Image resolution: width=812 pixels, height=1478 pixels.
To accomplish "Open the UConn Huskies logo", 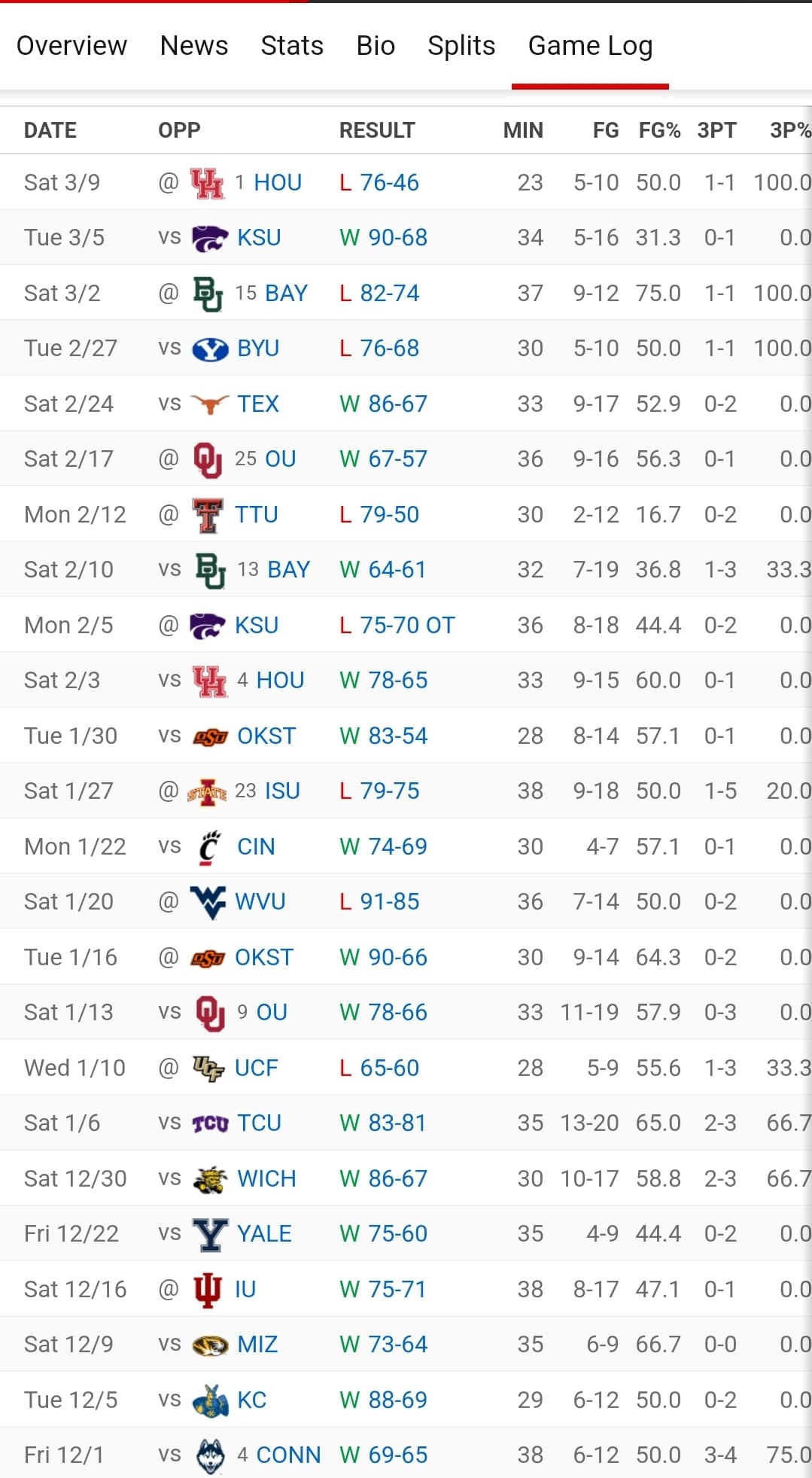I will coord(210,1455).
